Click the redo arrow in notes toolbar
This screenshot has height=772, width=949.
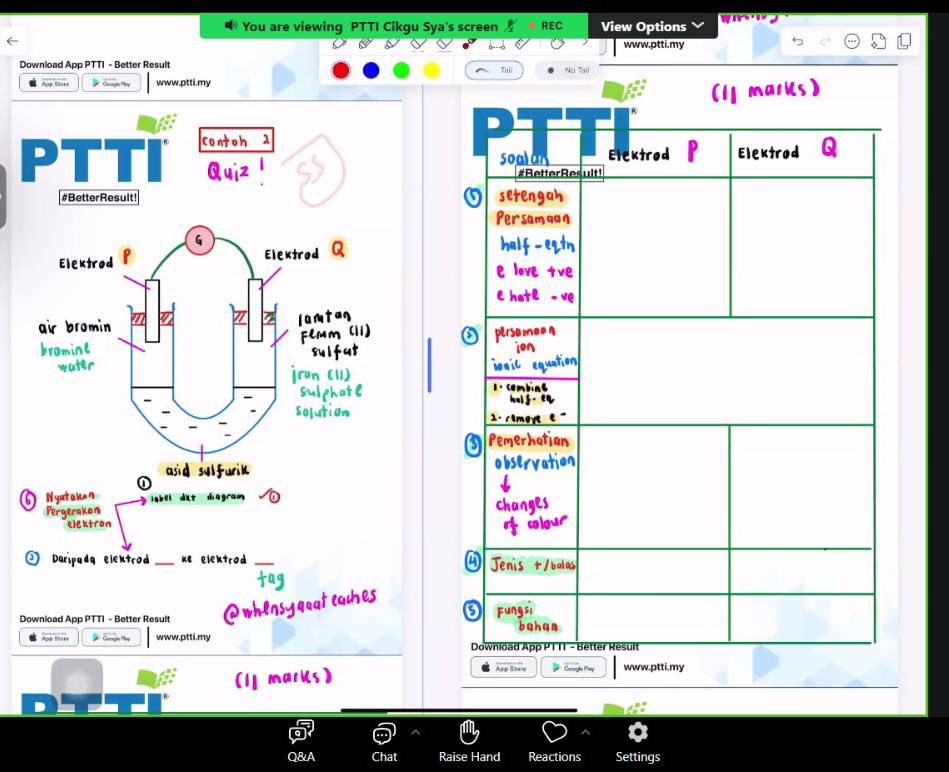[x=825, y=41]
